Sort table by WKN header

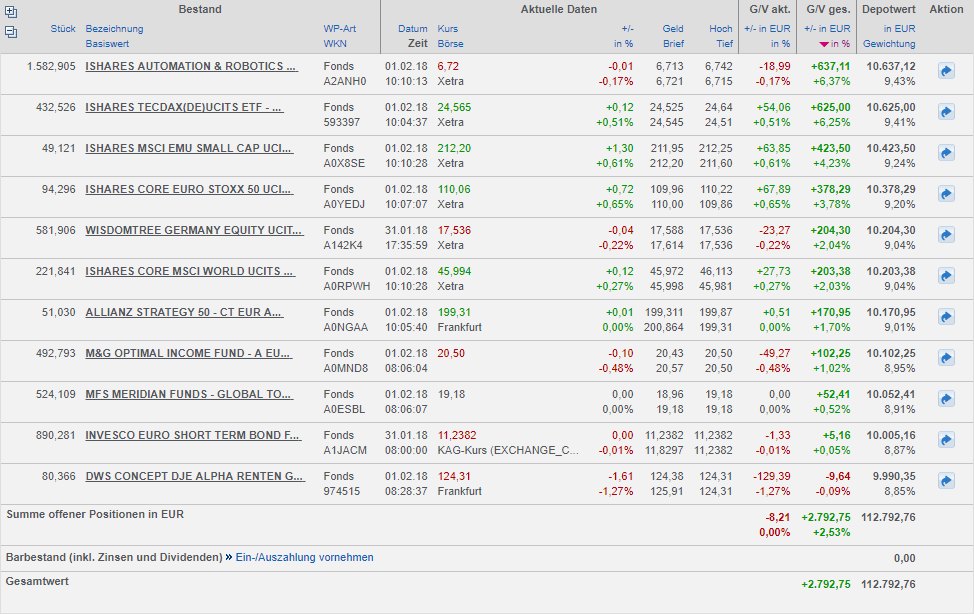tap(334, 44)
